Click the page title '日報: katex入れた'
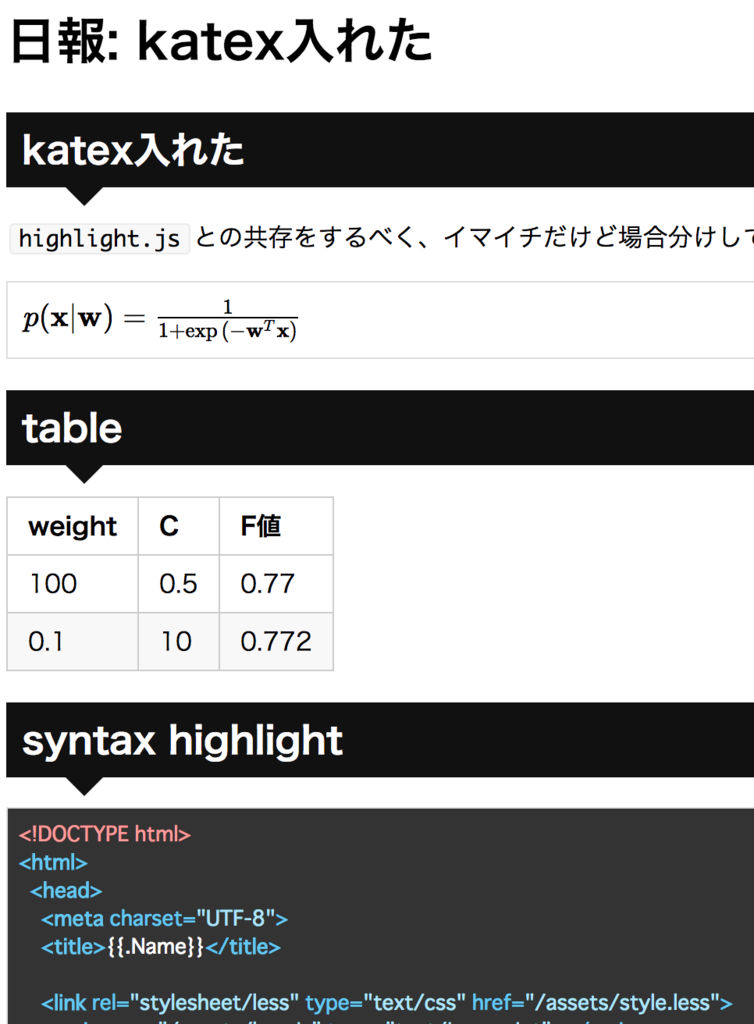 click(221, 40)
